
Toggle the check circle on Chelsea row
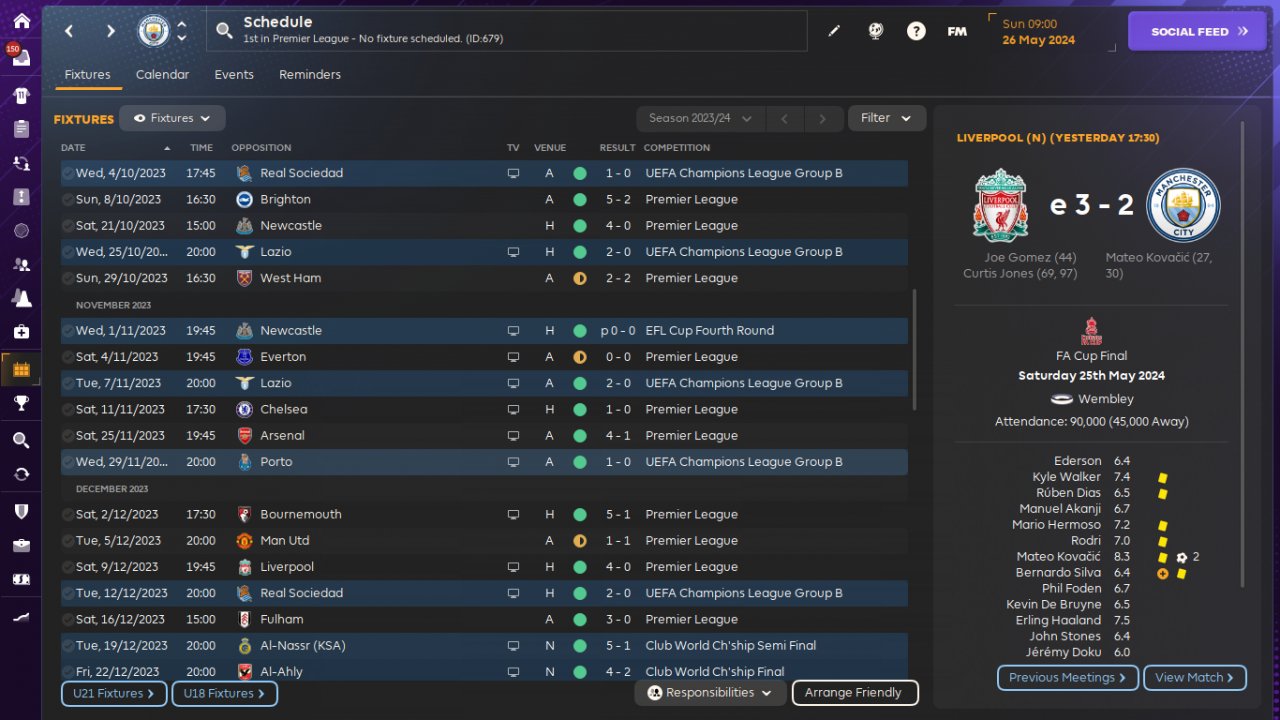(x=68, y=409)
